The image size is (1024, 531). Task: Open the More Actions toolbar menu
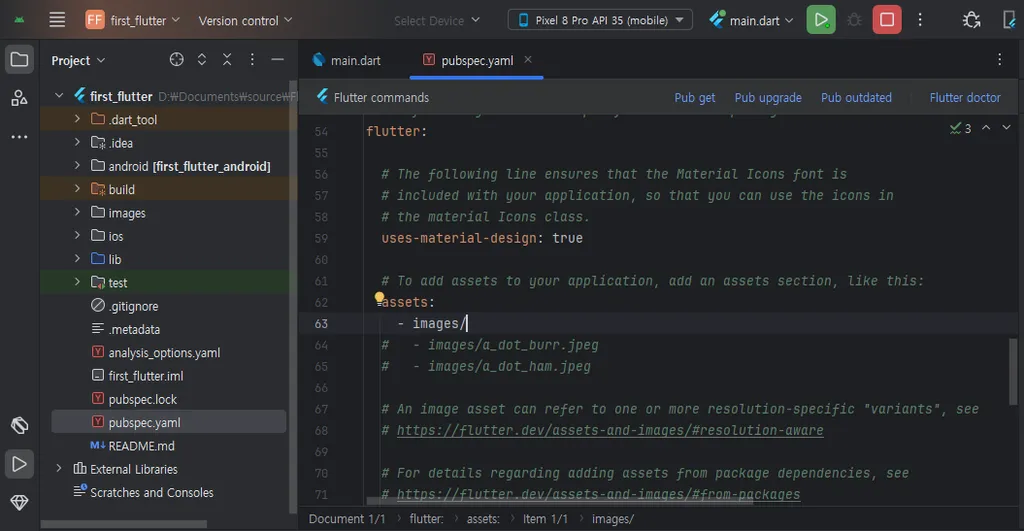click(x=920, y=20)
